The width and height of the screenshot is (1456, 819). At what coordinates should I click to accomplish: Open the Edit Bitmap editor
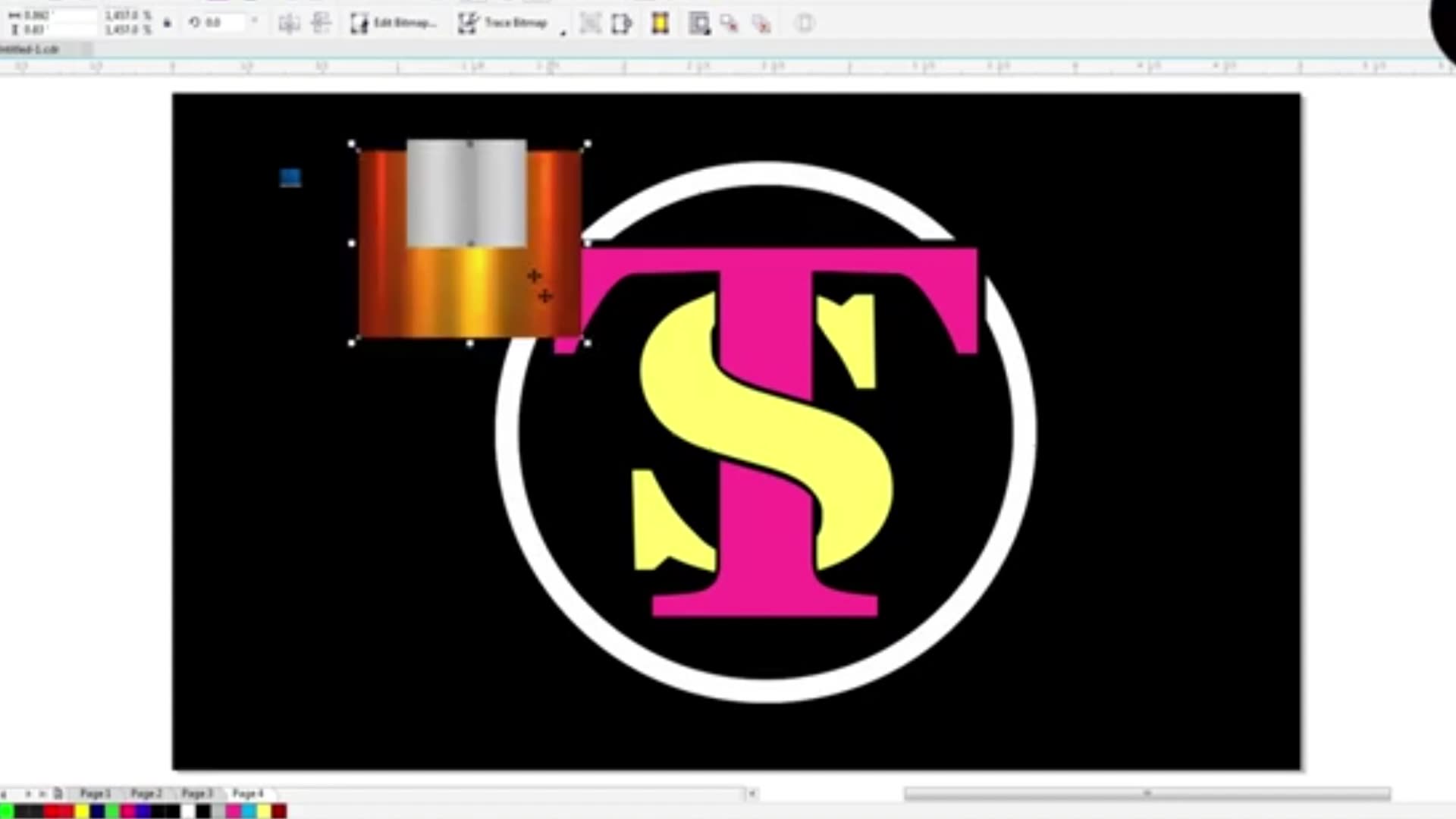pyautogui.click(x=394, y=23)
